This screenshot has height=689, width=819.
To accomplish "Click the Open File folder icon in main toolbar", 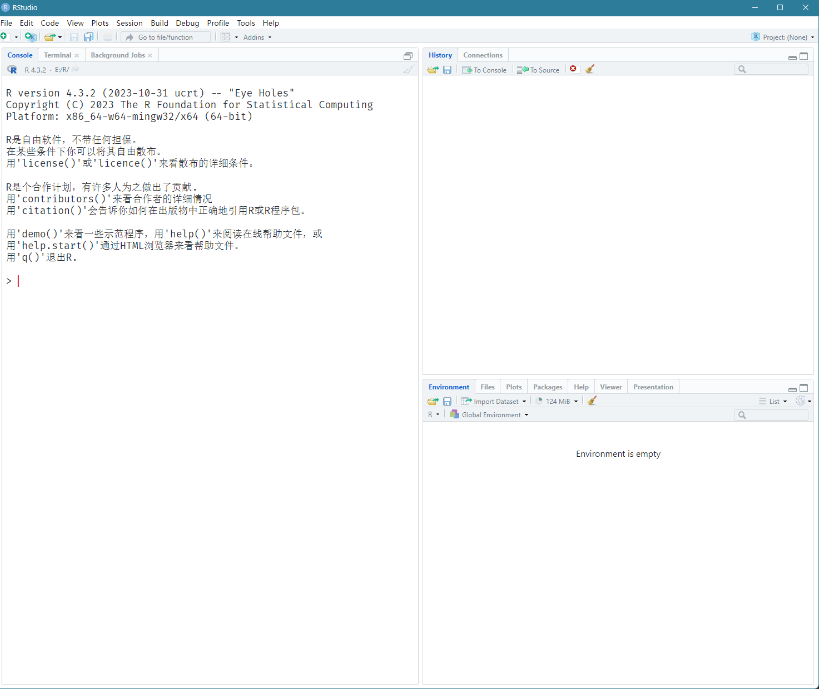I will pyautogui.click(x=49, y=37).
